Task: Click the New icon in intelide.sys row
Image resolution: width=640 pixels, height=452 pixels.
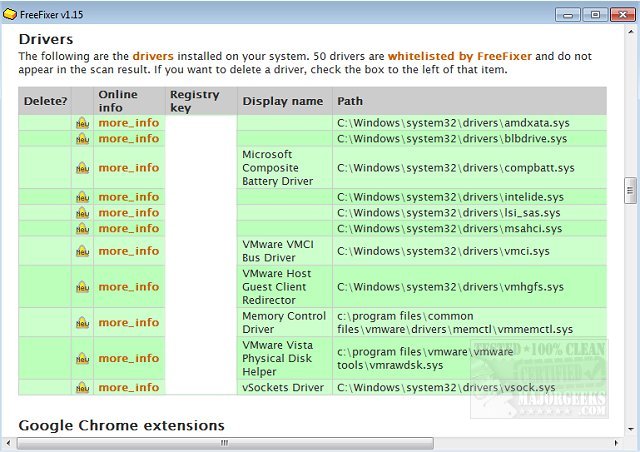Action: [x=82, y=197]
